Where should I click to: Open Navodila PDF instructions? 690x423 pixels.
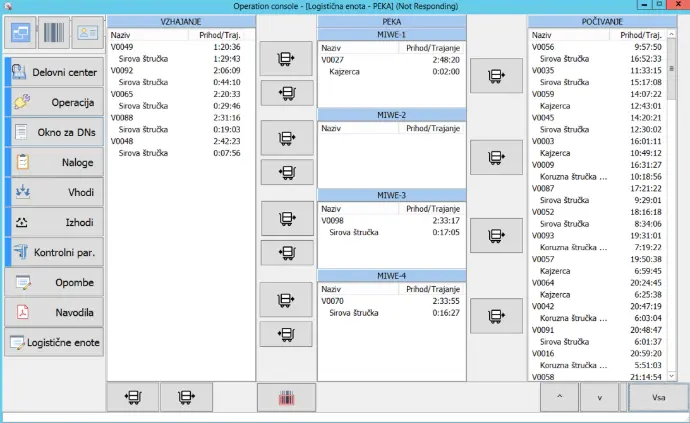54,313
